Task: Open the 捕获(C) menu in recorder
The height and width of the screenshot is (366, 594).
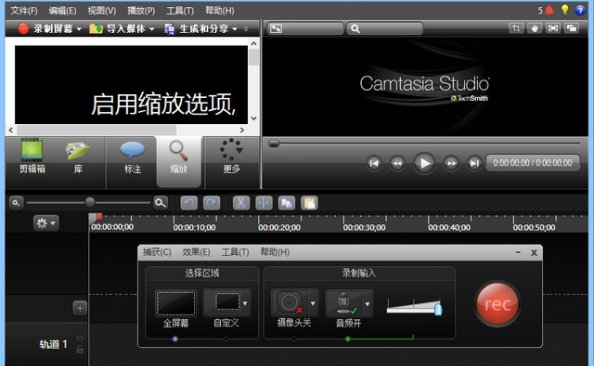Action: (157, 252)
